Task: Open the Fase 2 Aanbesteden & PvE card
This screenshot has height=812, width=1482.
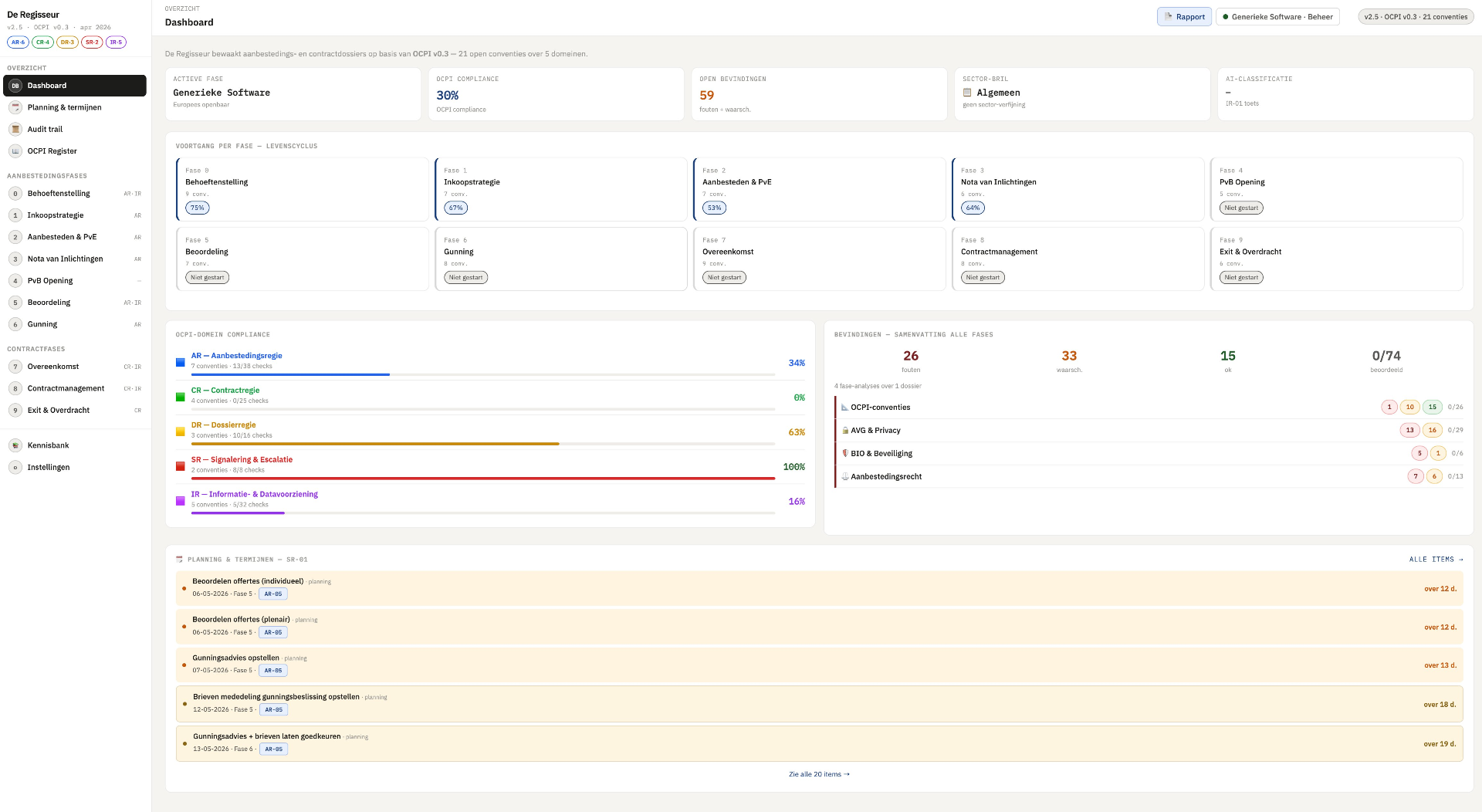Action: pyautogui.click(x=819, y=189)
